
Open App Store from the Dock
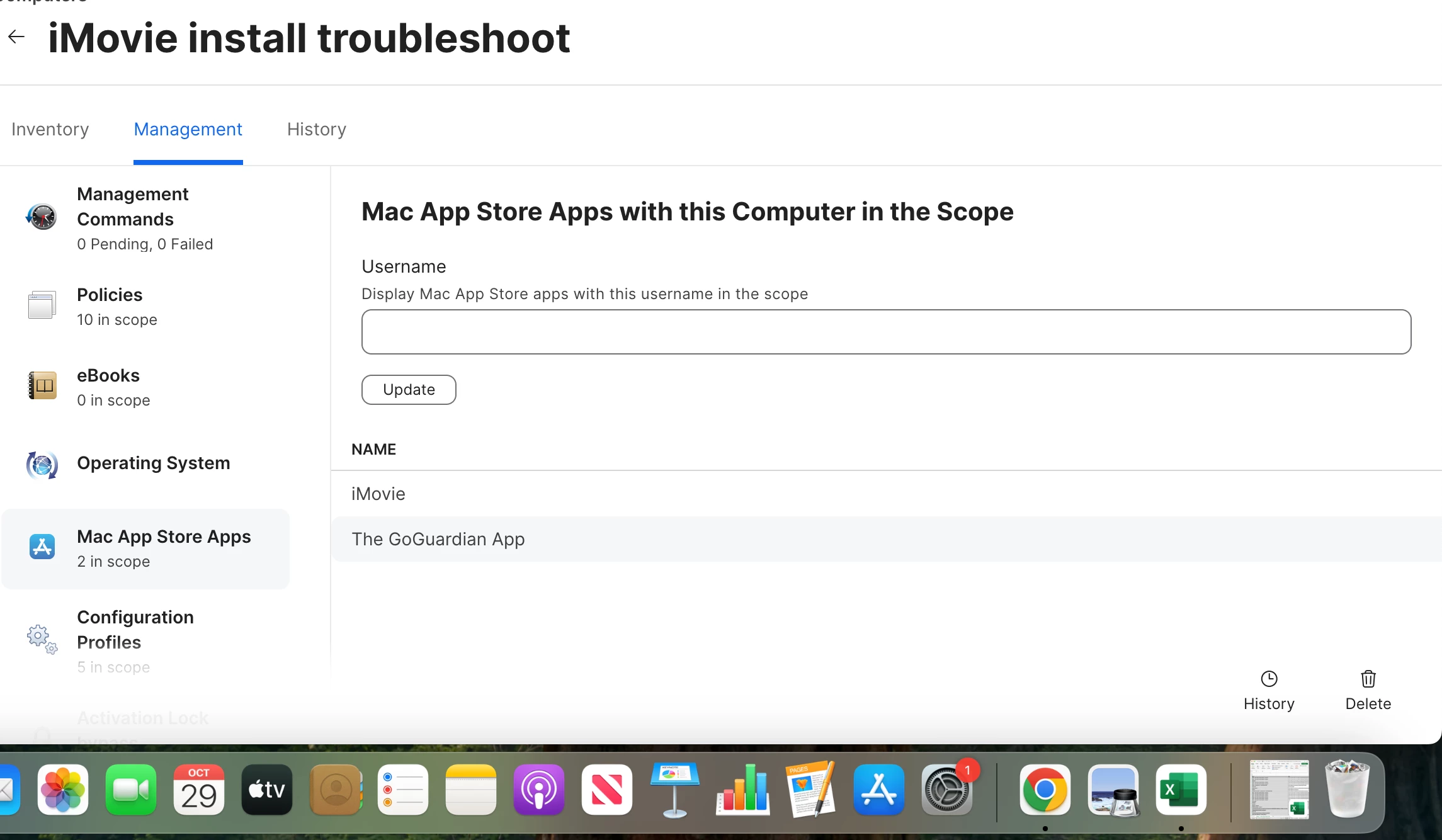pyautogui.click(x=879, y=790)
